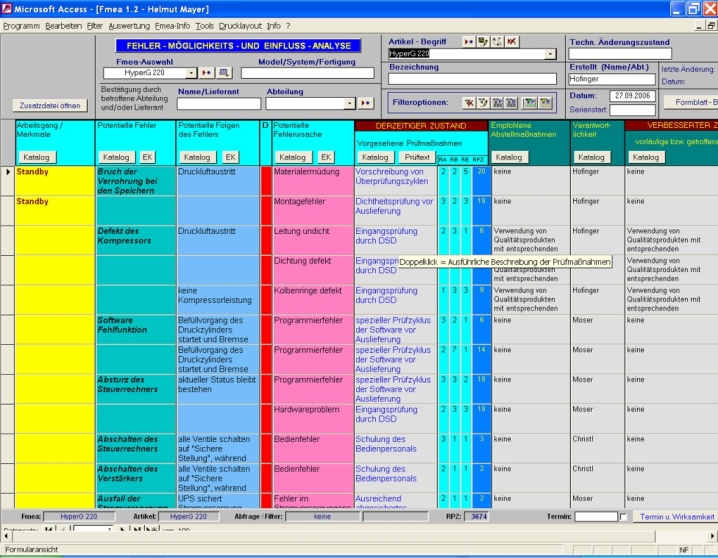This screenshot has width=718, height=558.
Task: Click the last icon in Filteroptionen group
Action: pyautogui.click(x=545, y=102)
